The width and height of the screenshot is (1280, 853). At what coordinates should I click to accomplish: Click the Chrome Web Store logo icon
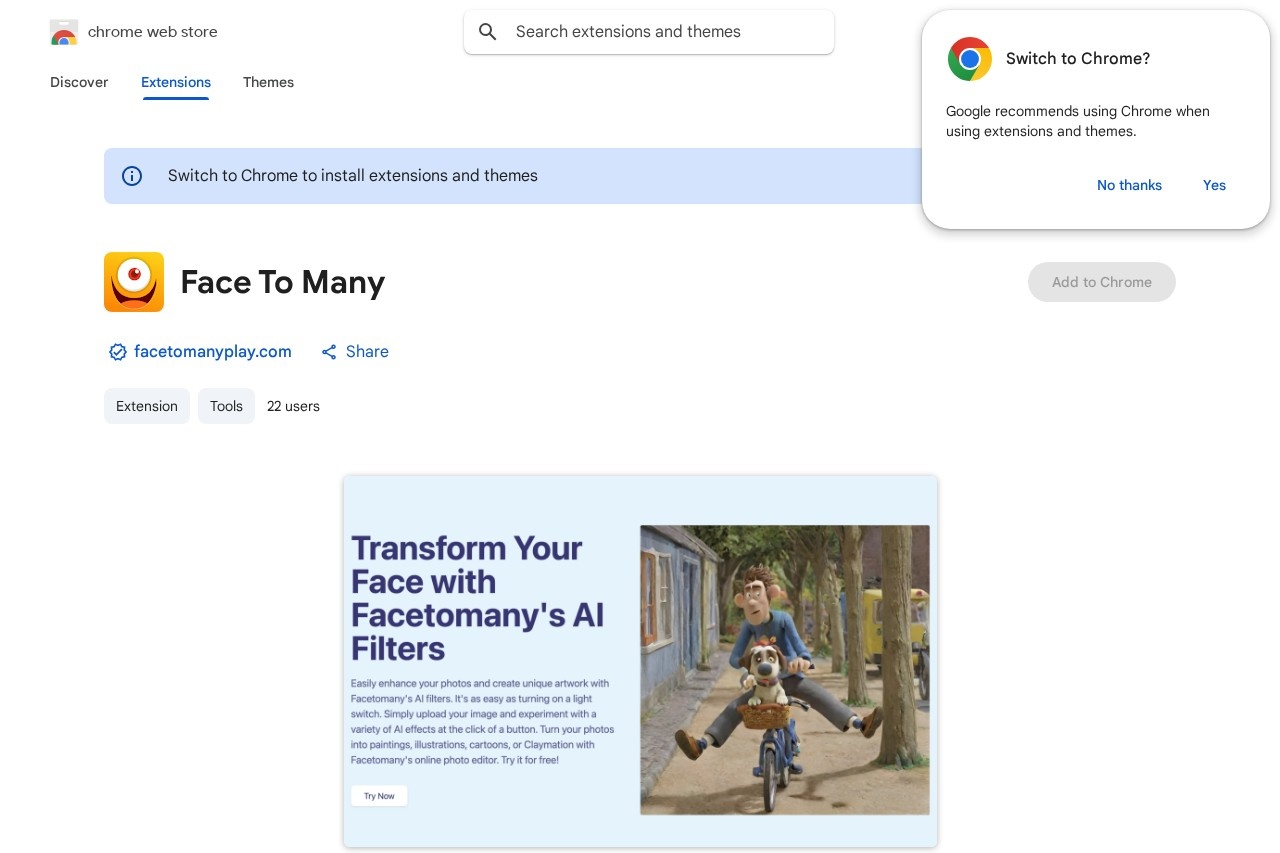tap(64, 32)
